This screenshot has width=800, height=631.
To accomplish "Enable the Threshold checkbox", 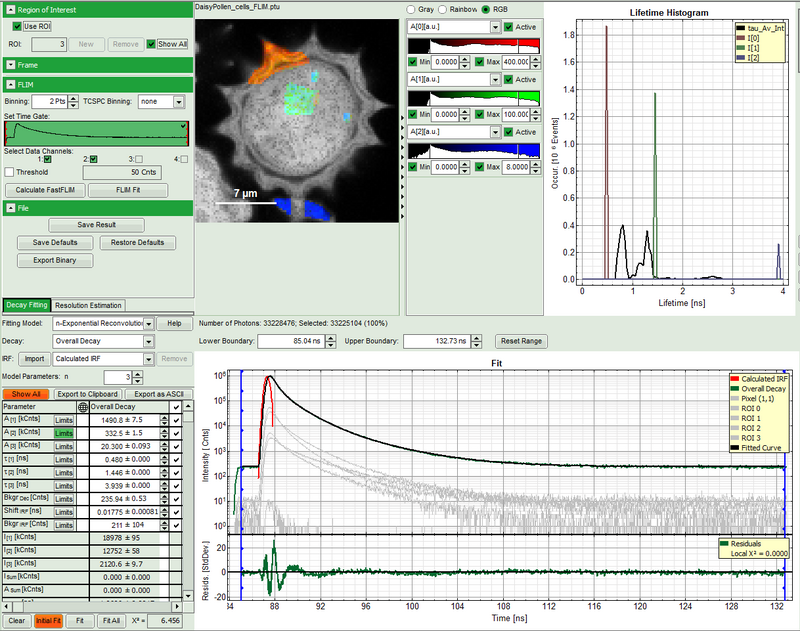I will click(10, 172).
